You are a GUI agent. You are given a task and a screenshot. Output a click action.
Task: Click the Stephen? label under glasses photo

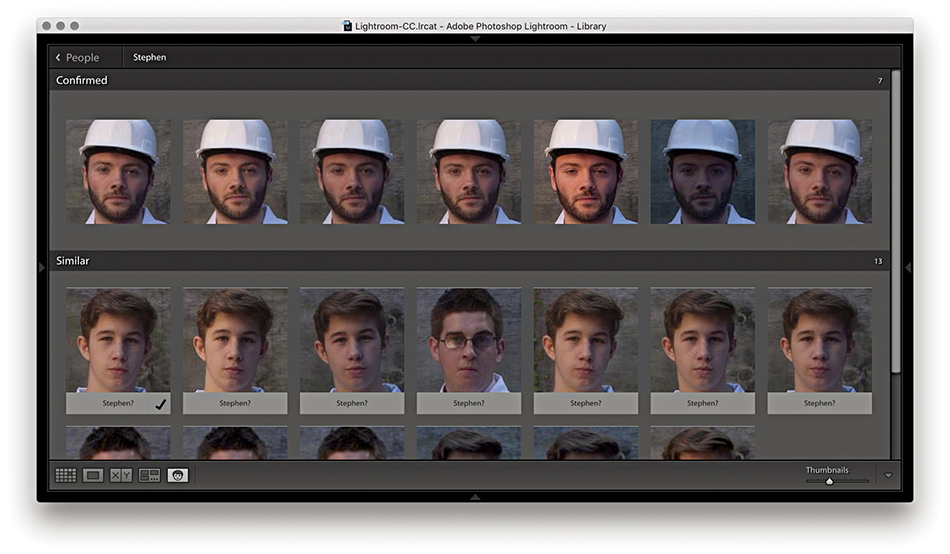coord(468,403)
